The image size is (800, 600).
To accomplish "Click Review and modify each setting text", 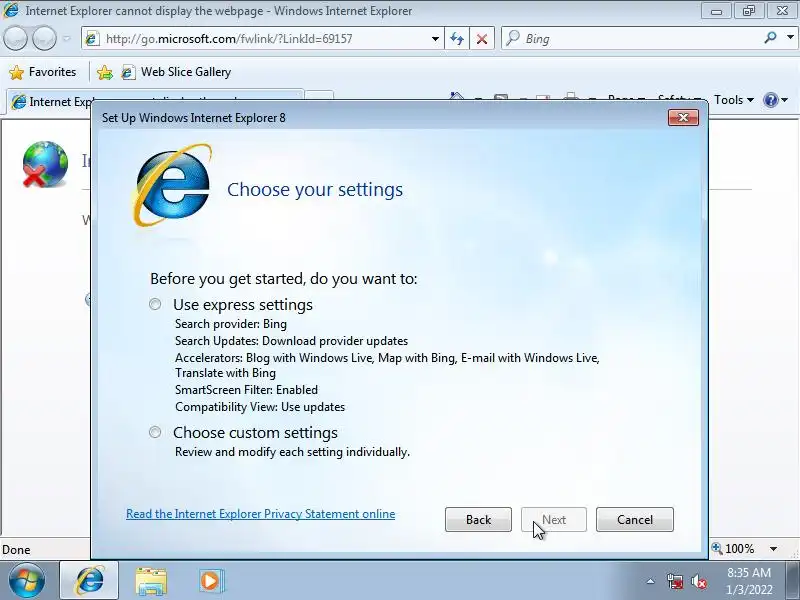I will click(292, 452).
